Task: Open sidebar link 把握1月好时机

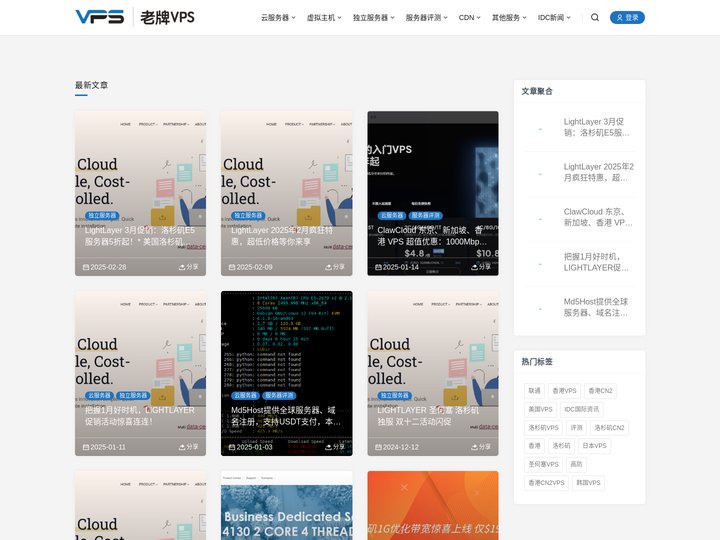Action: point(596,262)
